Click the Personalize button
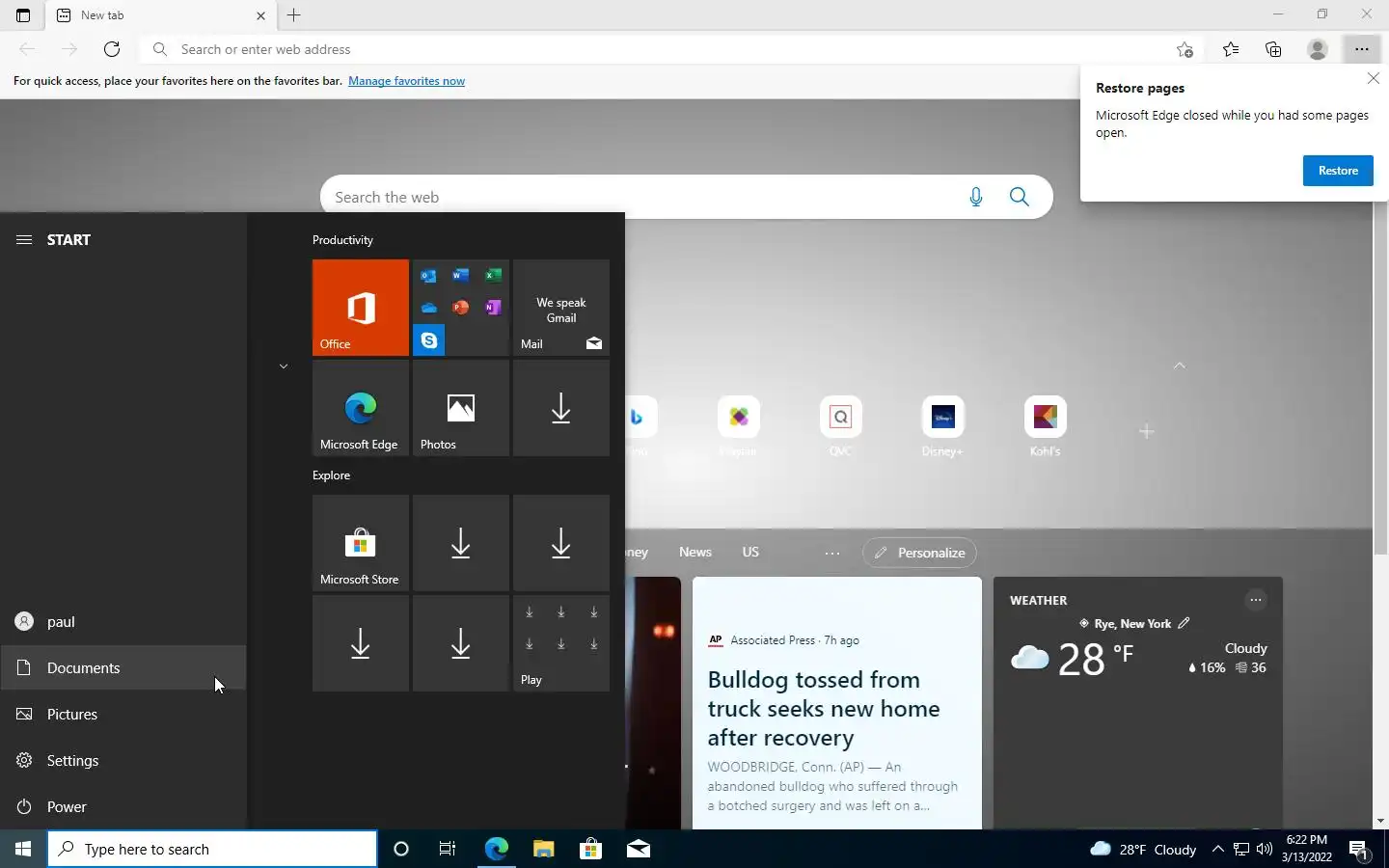Image resolution: width=1389 pixels, height=868 pixels. [920, 553]
